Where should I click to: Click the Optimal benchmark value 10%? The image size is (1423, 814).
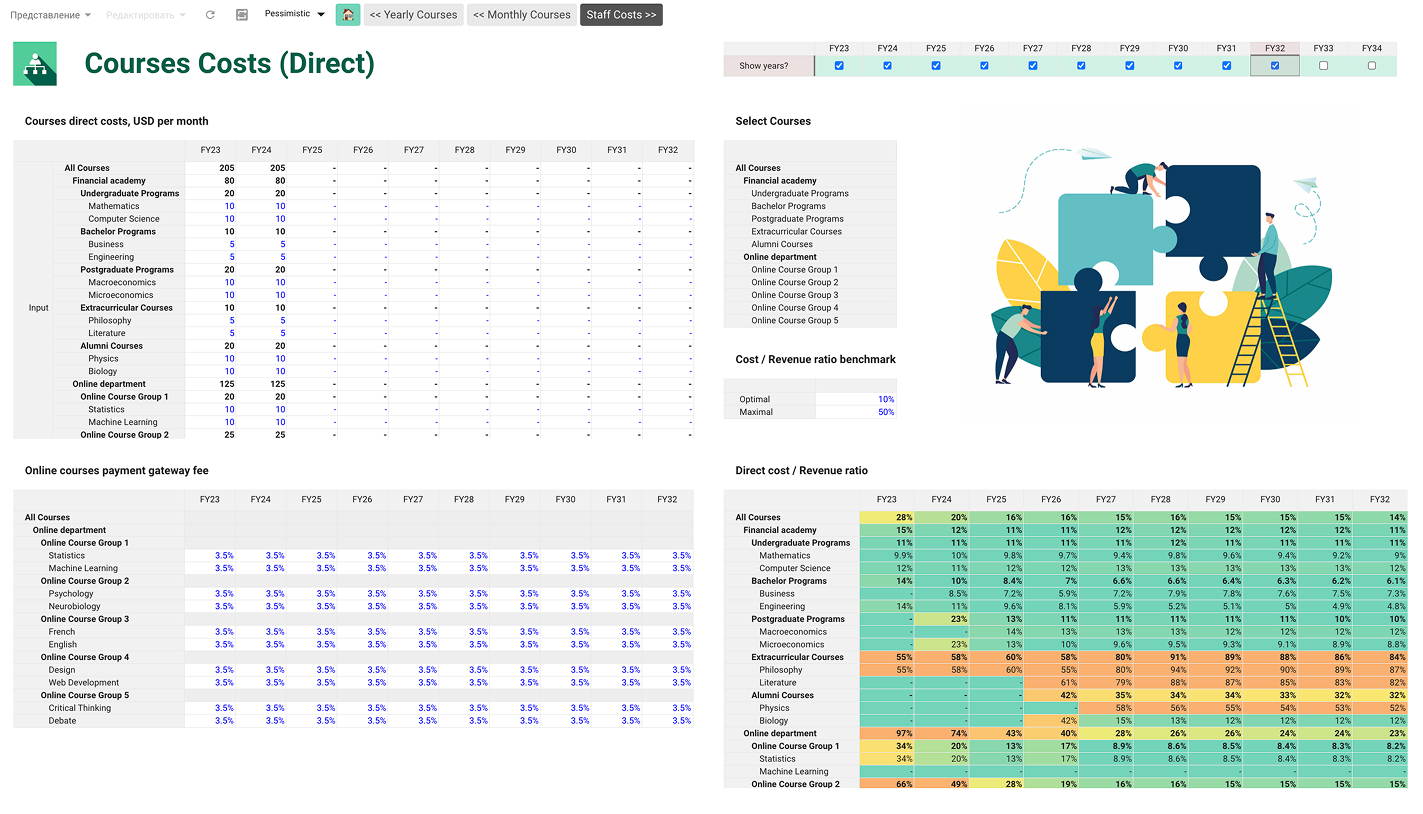pyautogui.click(x=885, y=399)
